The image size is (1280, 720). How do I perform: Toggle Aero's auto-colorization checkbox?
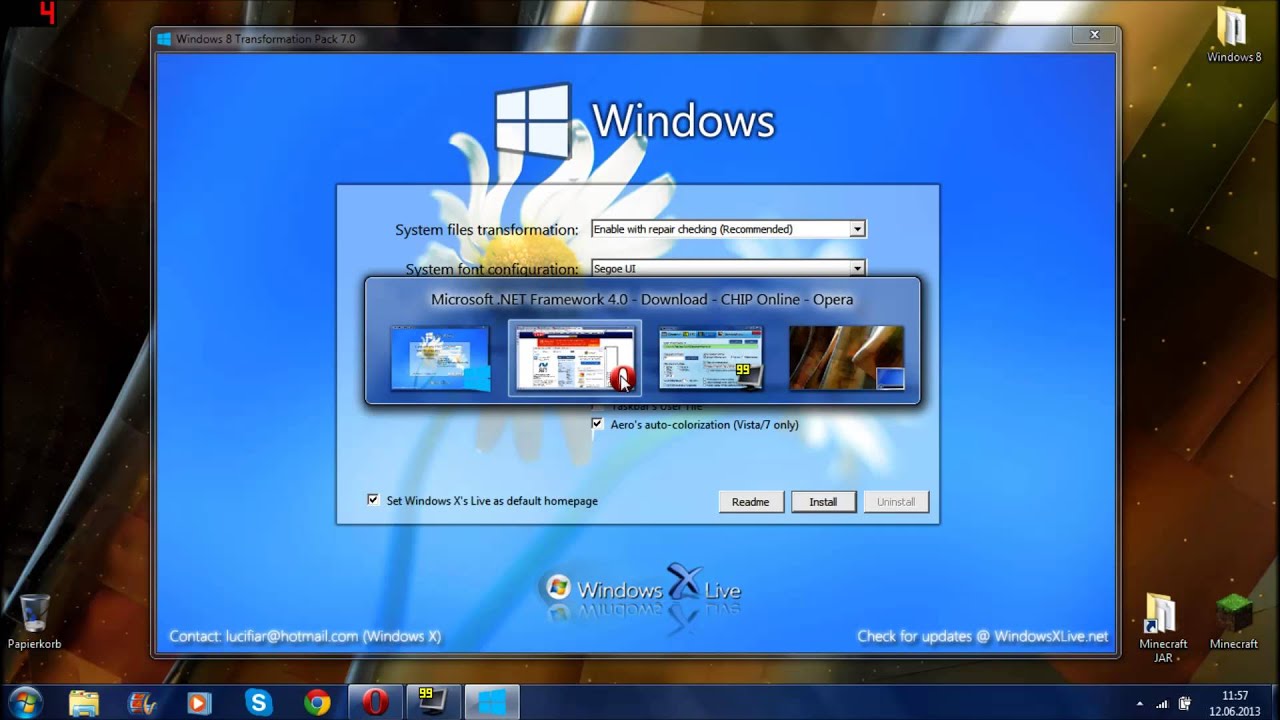click(597, 424)
